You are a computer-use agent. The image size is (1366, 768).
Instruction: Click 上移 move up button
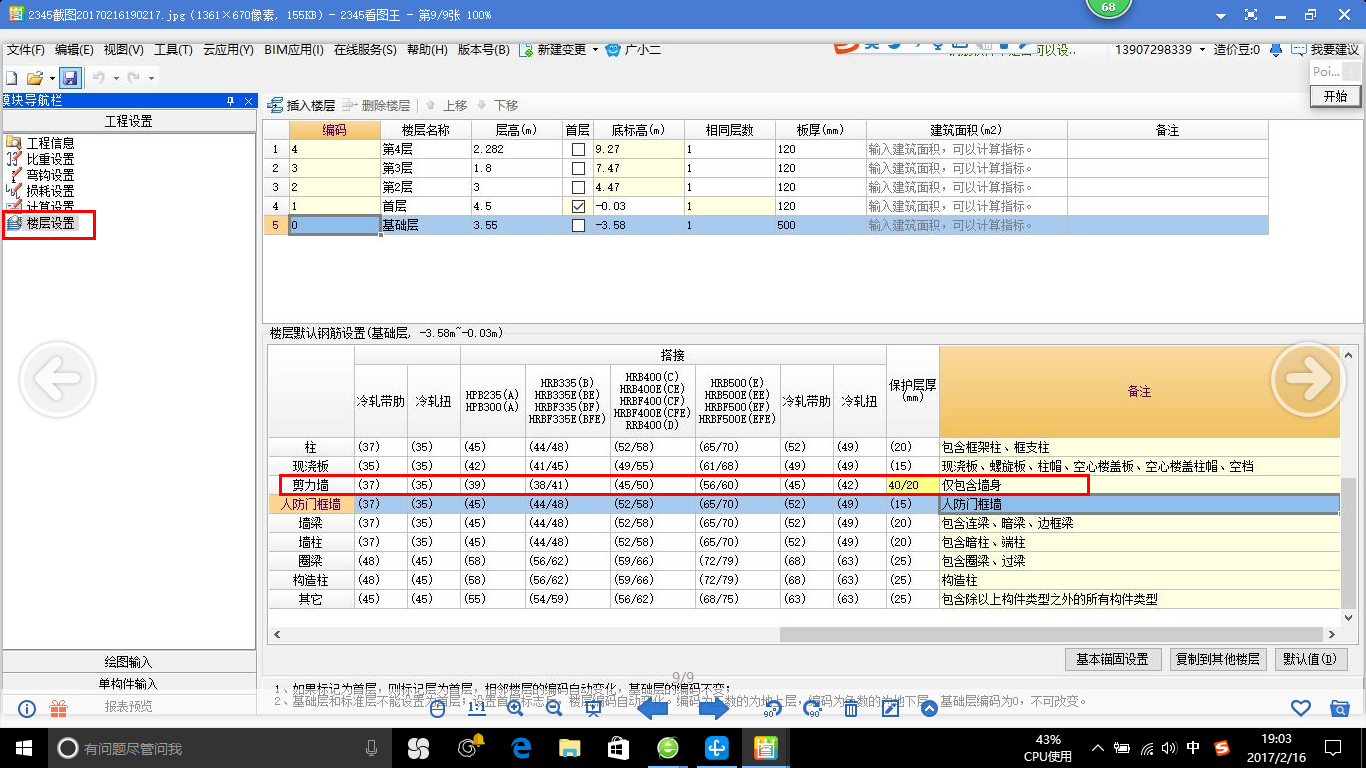point(446,105)
